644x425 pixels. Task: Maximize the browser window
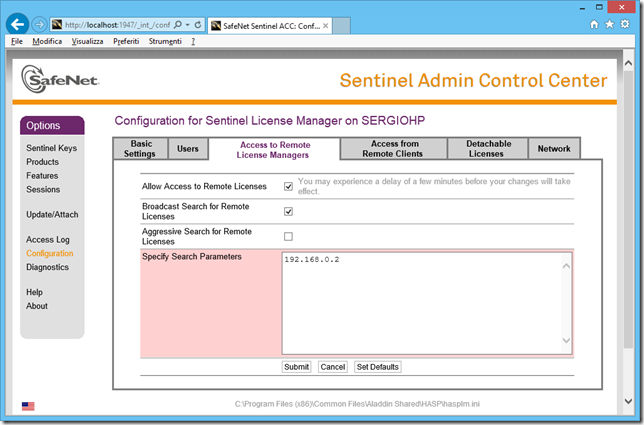599,7
